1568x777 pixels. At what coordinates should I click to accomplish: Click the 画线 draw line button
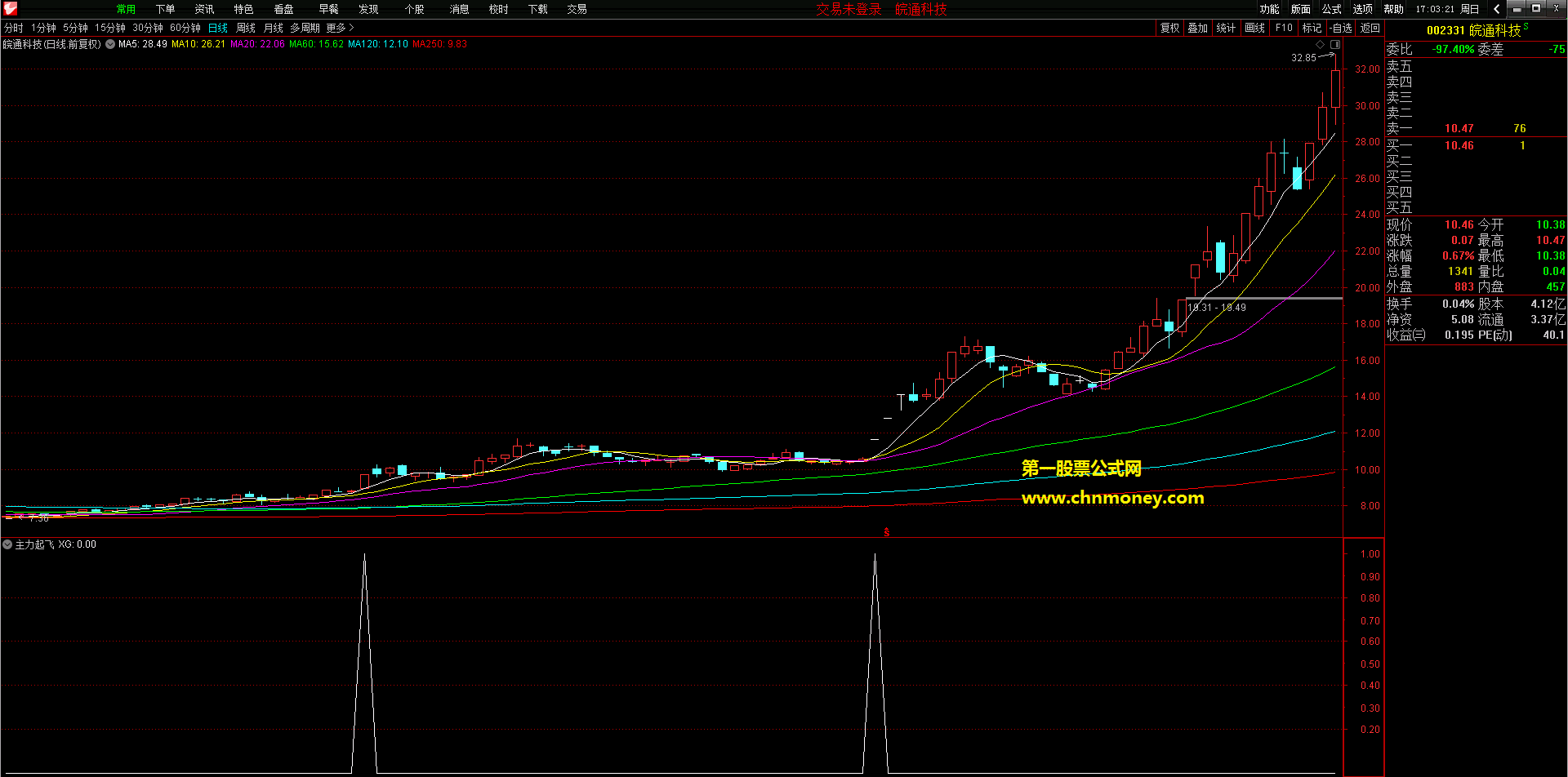1254,28
